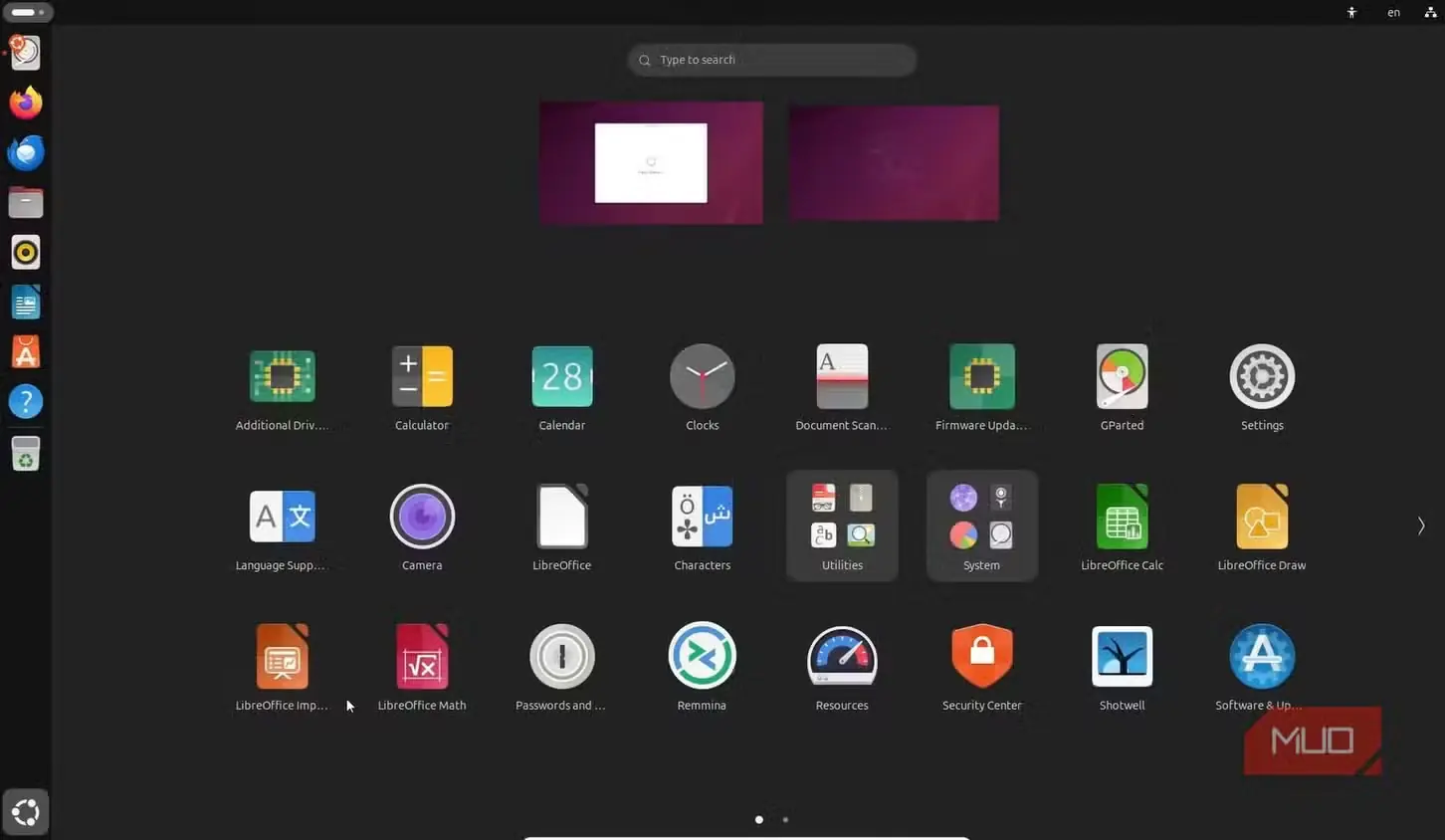
Task: Toggle the Show Apps button in the dock
Action: (26, 812)
